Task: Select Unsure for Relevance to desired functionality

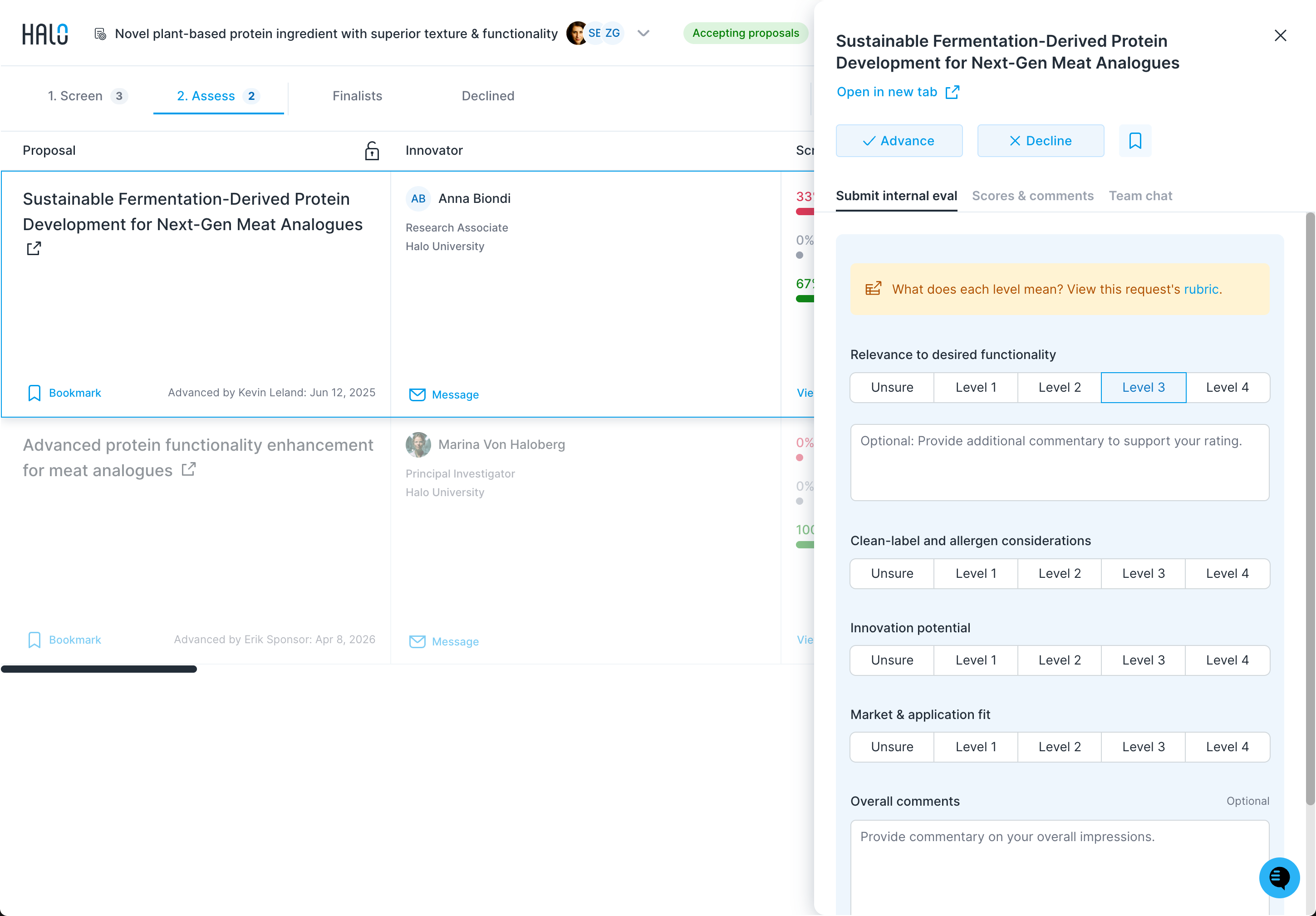Action: coord(892,388)
